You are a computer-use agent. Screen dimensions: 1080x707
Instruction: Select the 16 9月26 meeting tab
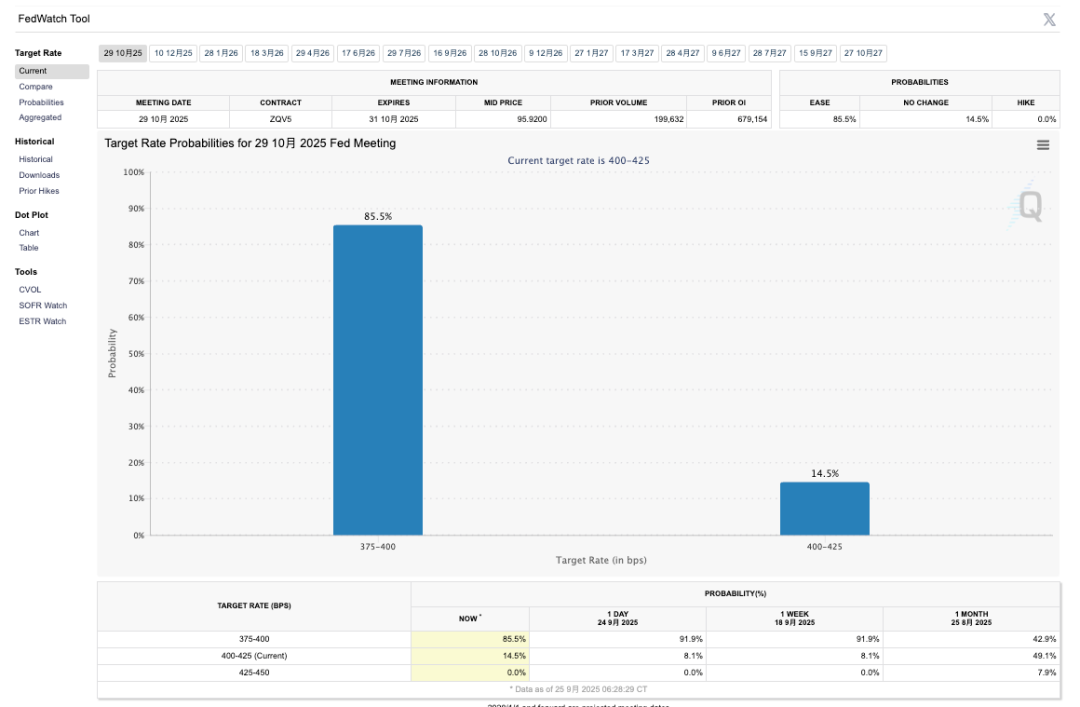point(450,53)
